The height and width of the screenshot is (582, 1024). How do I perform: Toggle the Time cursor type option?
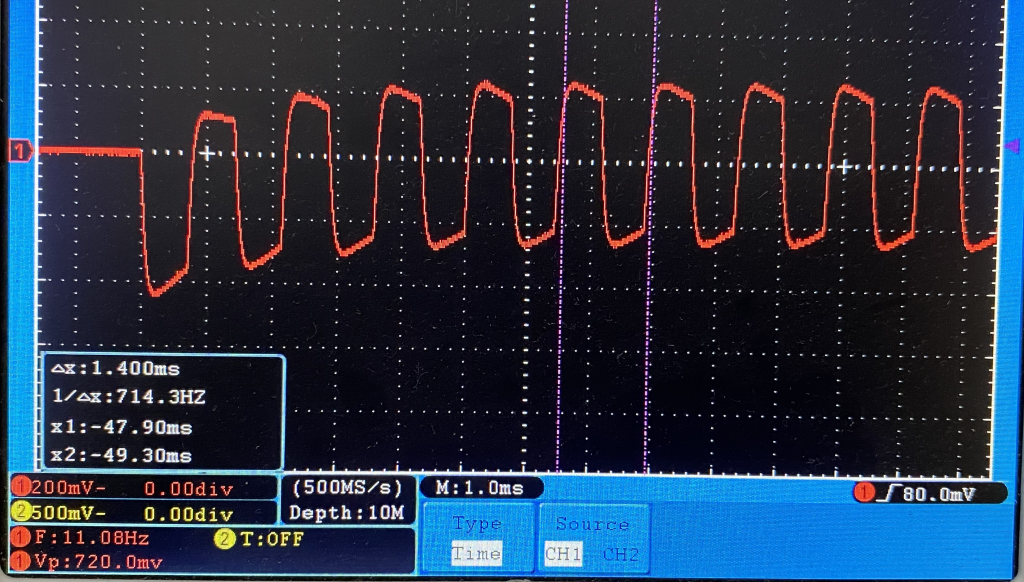pos(475,553)
